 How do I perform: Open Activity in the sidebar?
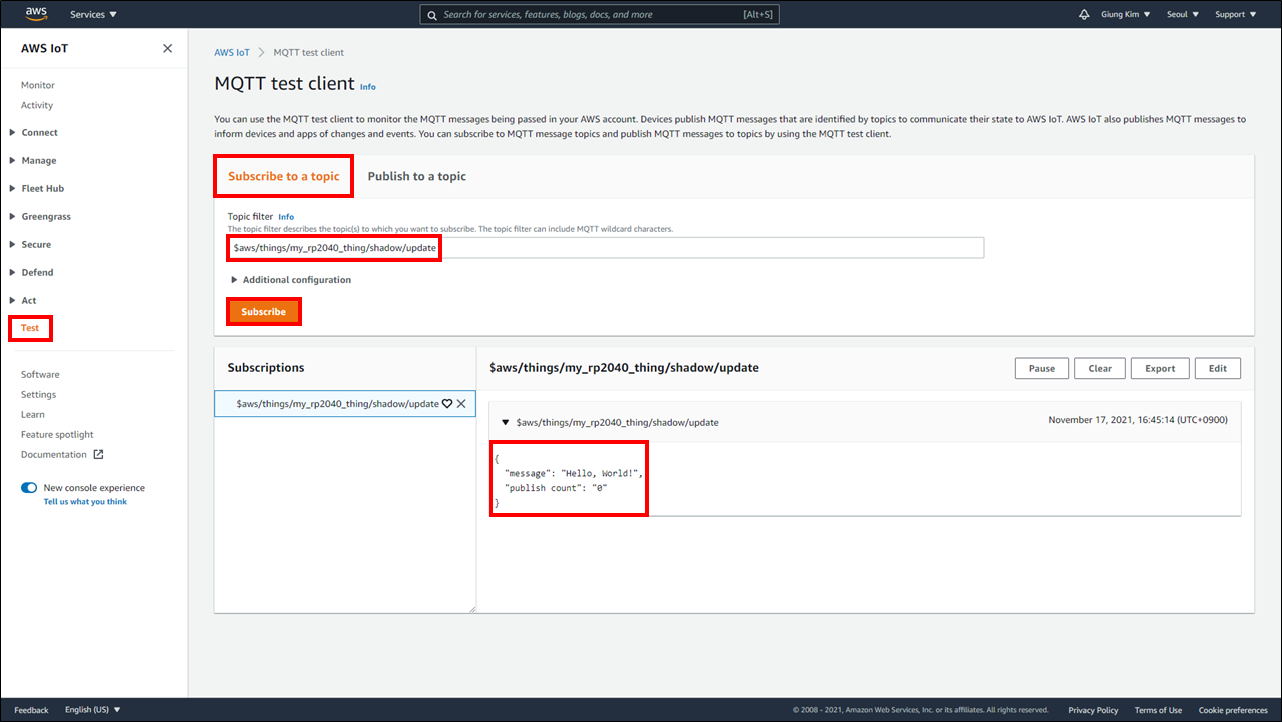(37, 105)
